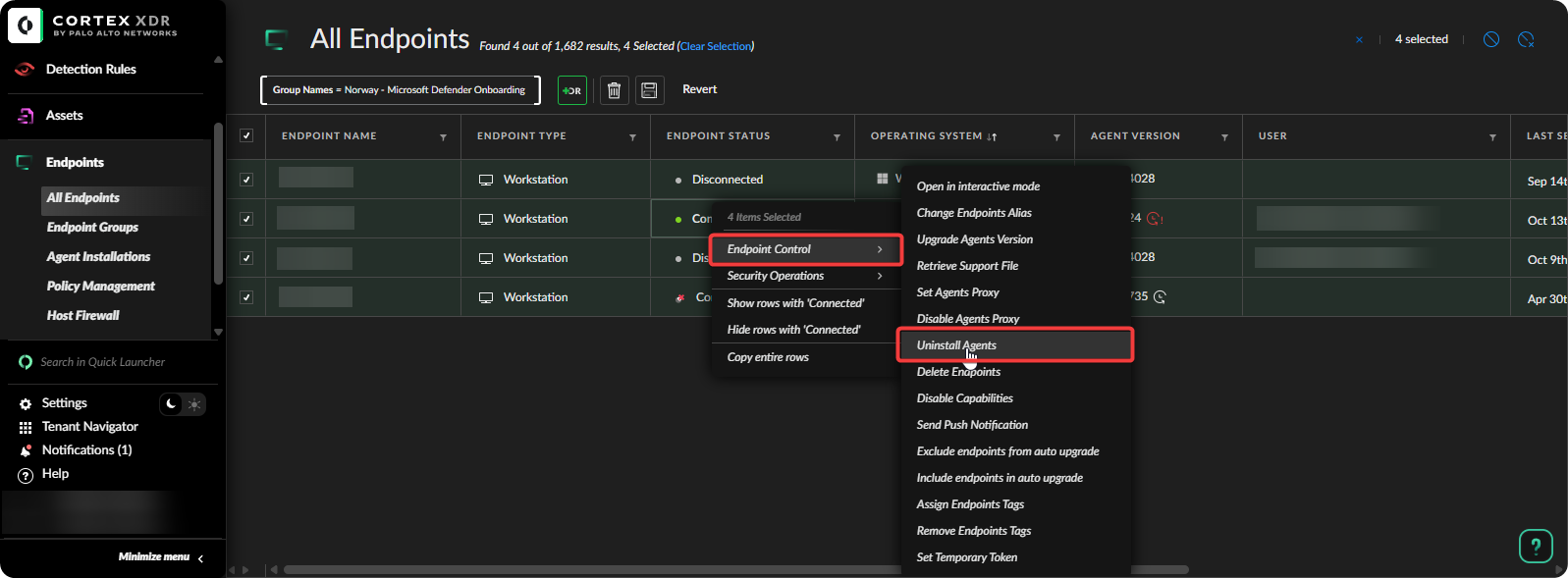
Task: Open the Notifications bell in the sidebar
Action: [26, 450]
